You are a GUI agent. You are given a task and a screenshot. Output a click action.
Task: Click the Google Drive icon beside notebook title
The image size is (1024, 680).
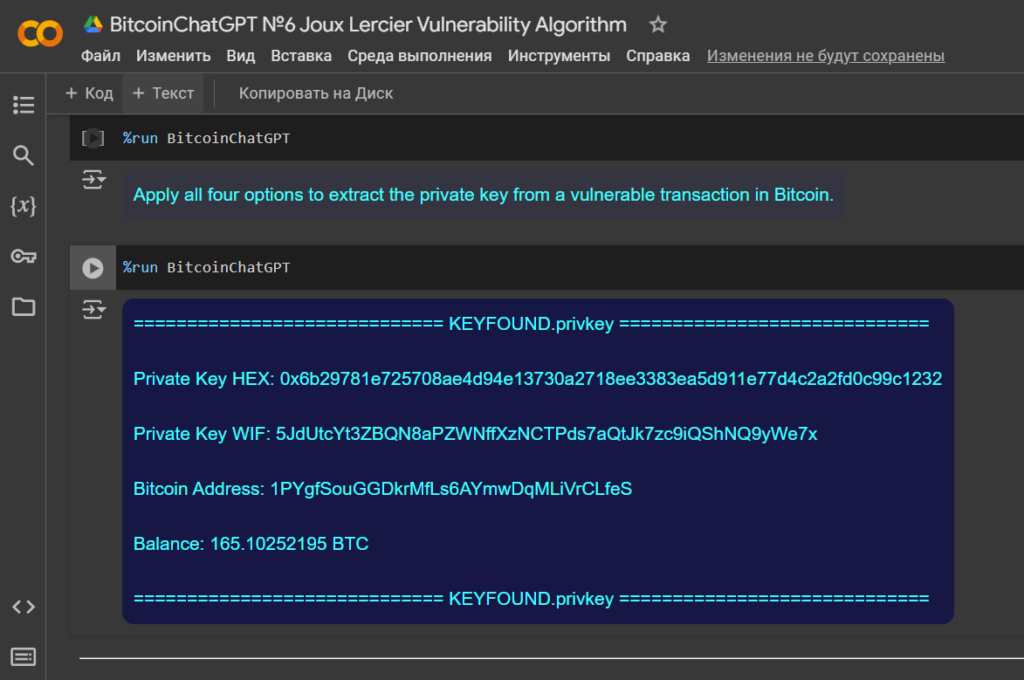[93, 25]
